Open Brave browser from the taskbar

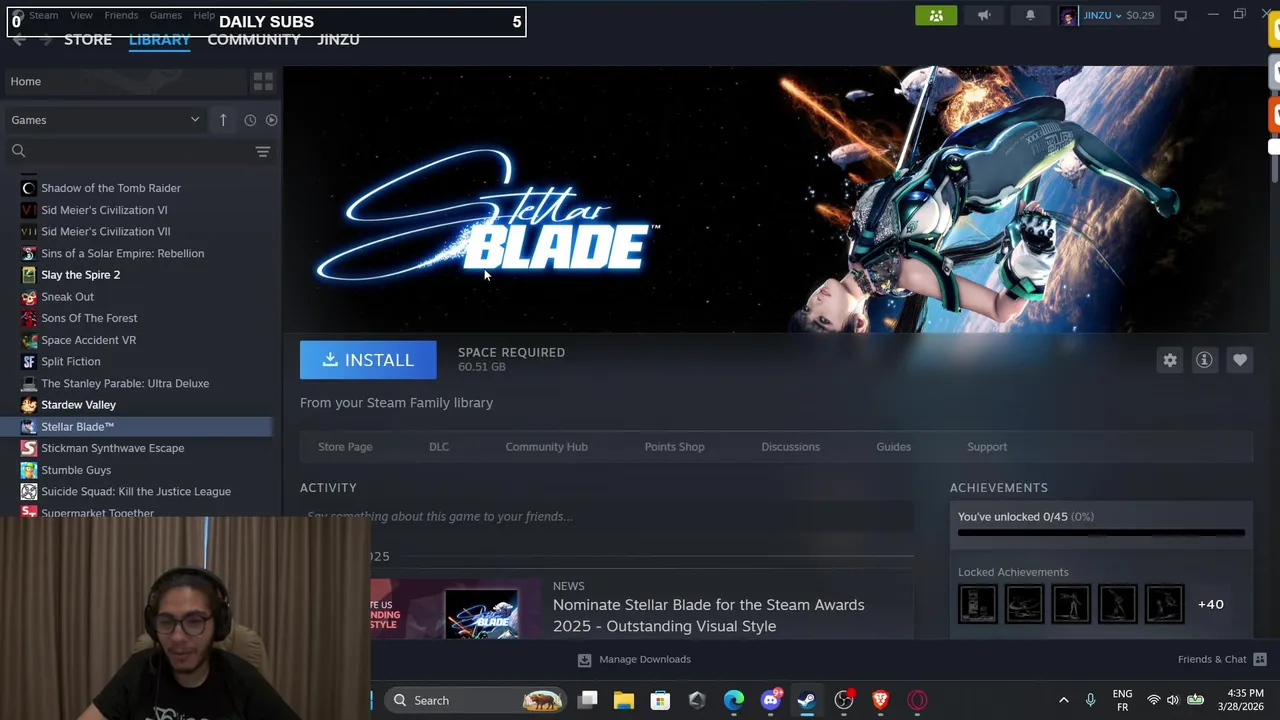pos(880,700)
